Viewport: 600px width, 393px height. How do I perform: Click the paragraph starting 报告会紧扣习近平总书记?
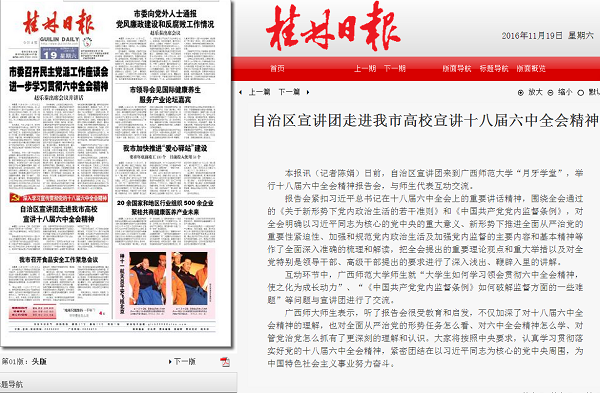click(x=425, y=230)
